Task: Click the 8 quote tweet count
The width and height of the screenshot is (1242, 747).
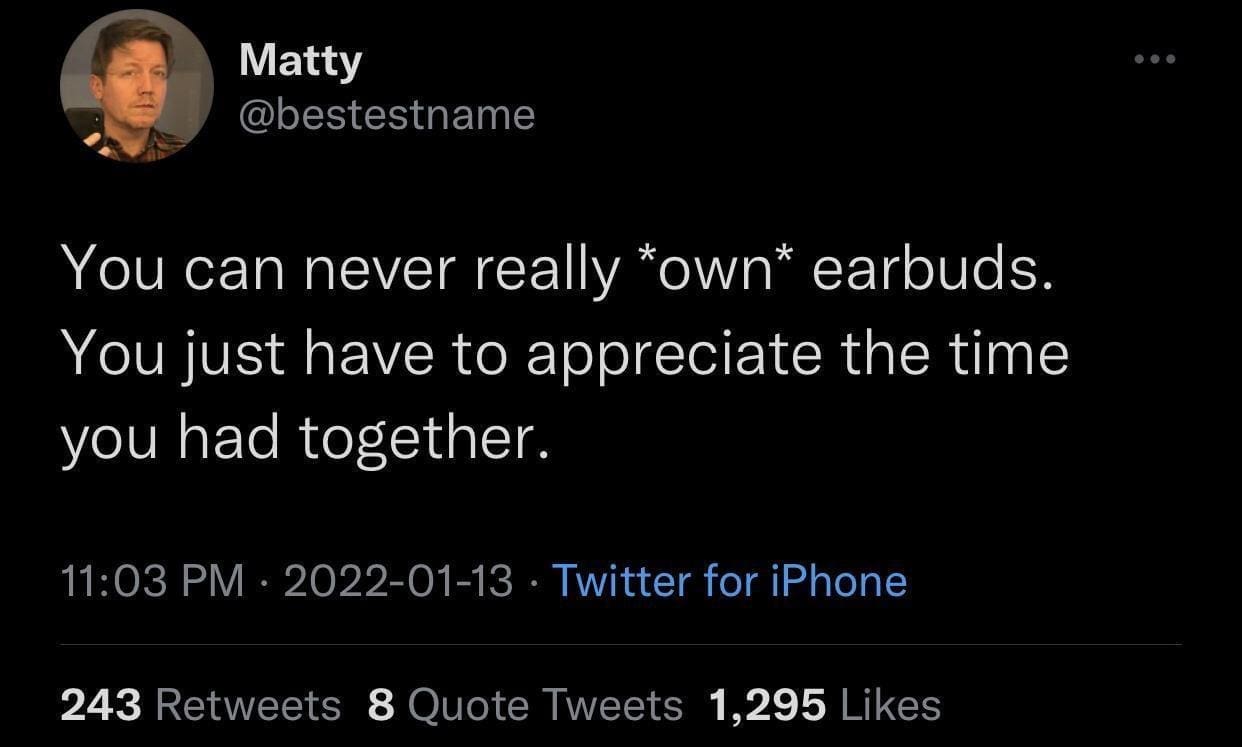Action: [x=380, y=706]
